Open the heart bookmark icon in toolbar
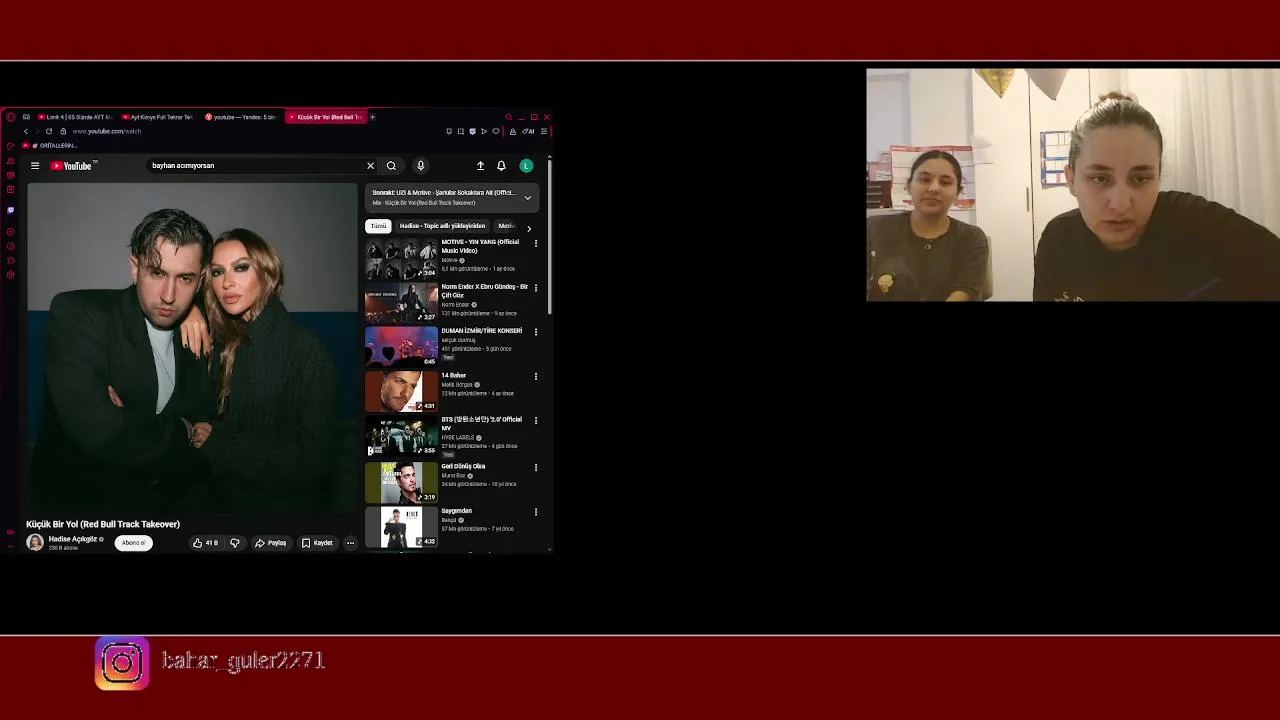This screenshot has width=1280, height=720. [495, 131]
